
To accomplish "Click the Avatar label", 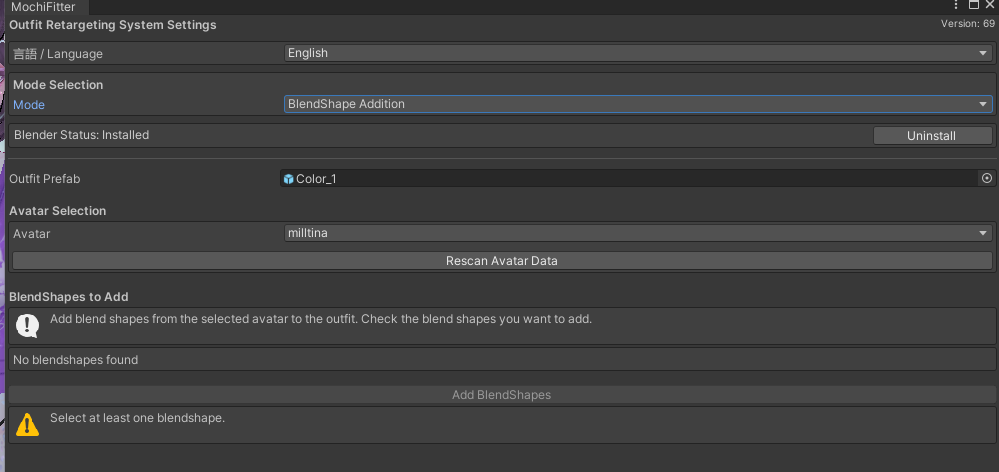I will click(x=32, y=234).
